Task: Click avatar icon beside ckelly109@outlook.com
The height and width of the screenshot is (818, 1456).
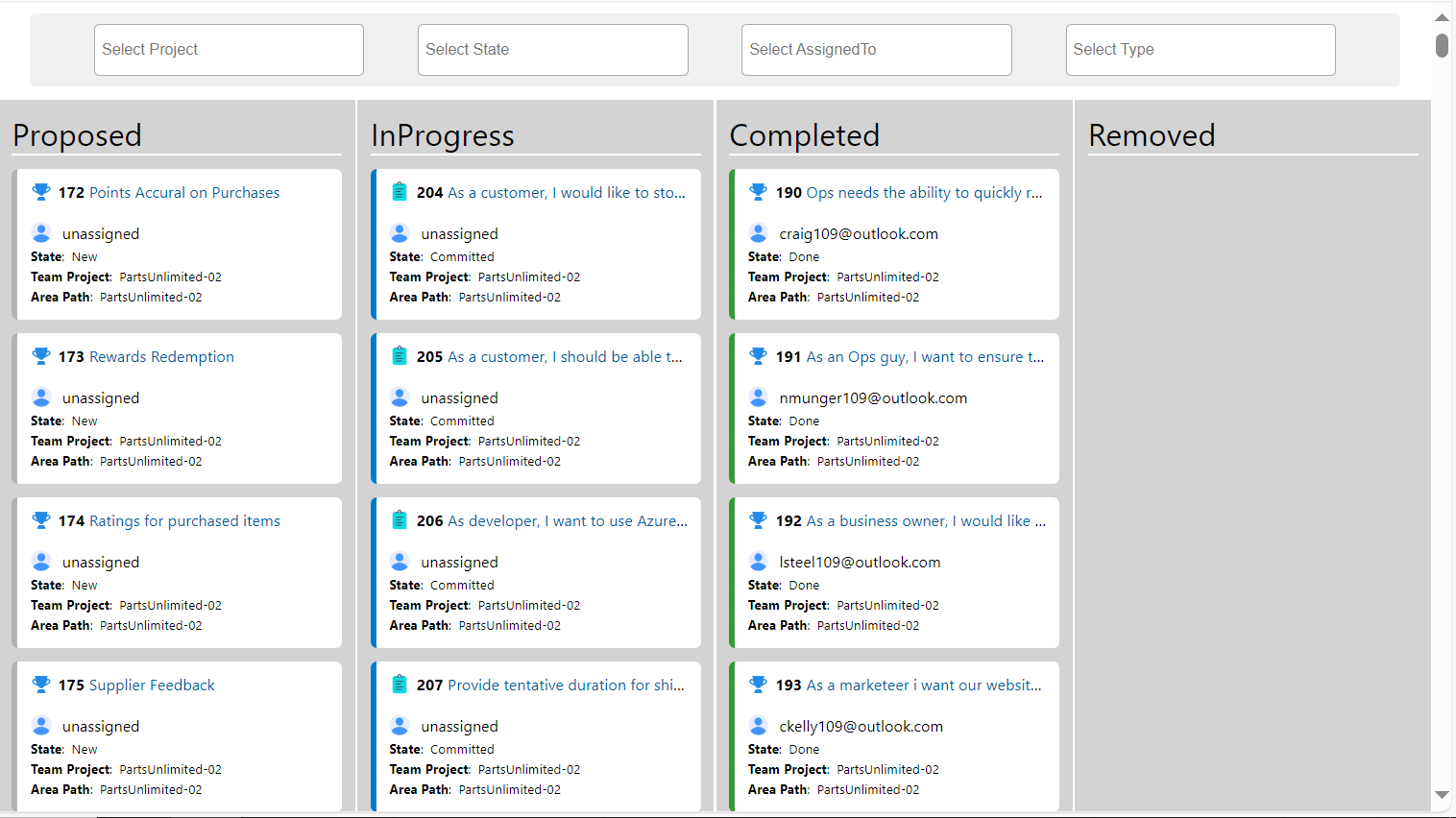Action: [758, 726]
